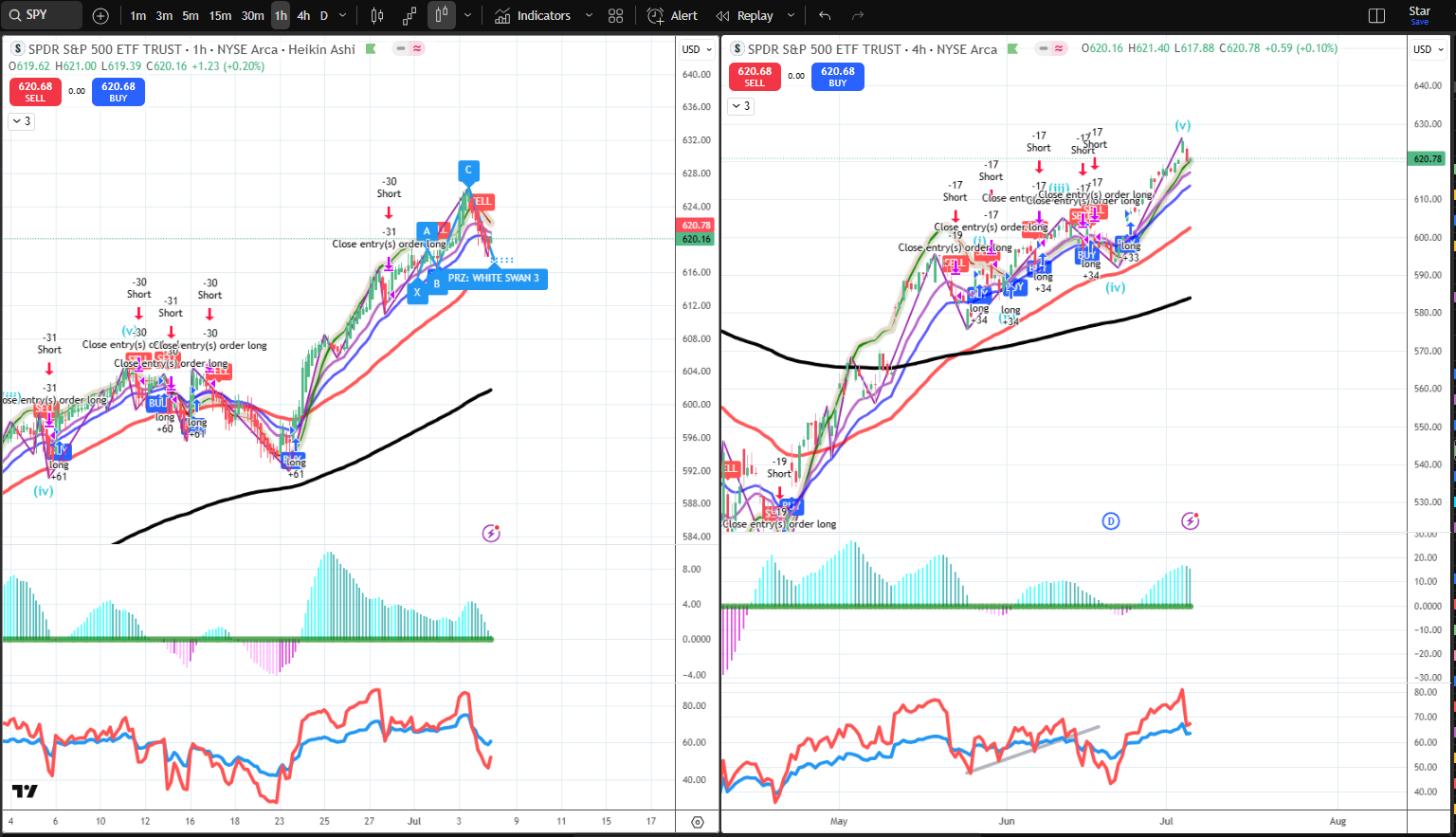The width and height of the screenshot is (1456, 837).
Task: Switch to the 4h timeframe
Action: click(x=303, y=16)
